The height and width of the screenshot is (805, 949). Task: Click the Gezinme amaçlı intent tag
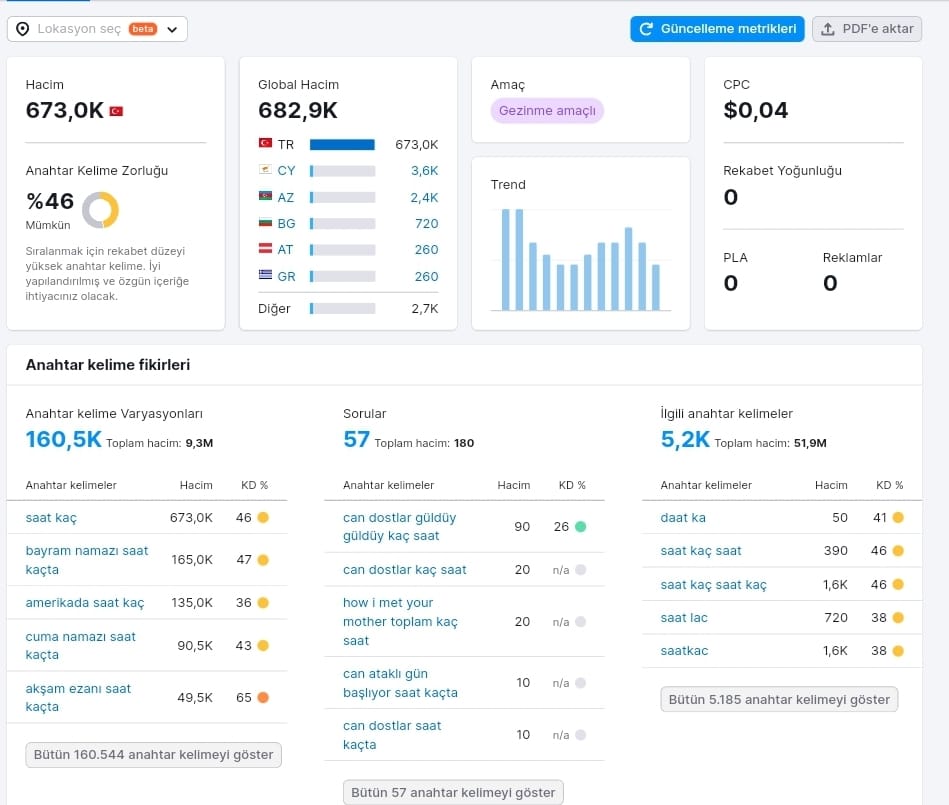tap(547, 111)
